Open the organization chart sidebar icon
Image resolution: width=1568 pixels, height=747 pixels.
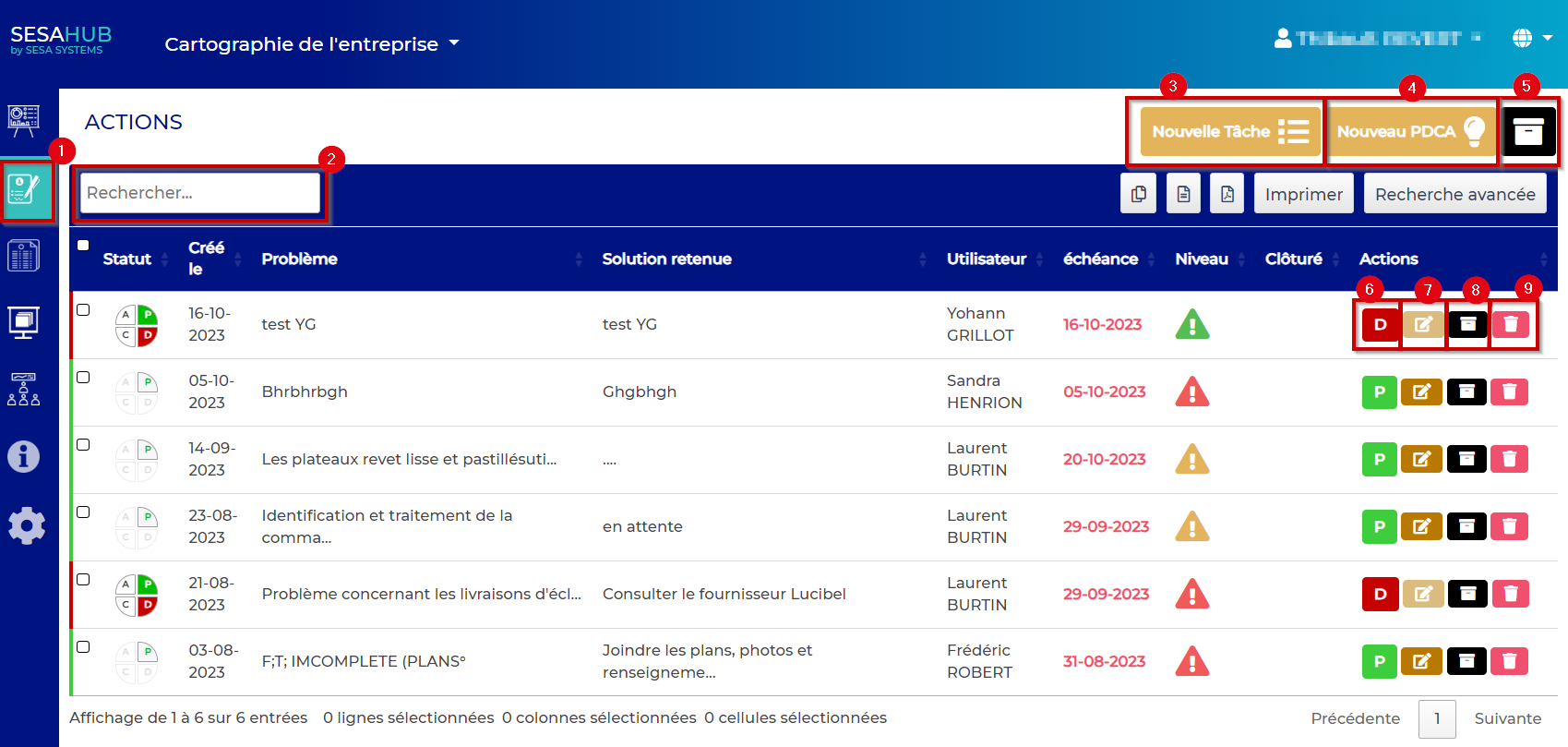coord(24,389)
